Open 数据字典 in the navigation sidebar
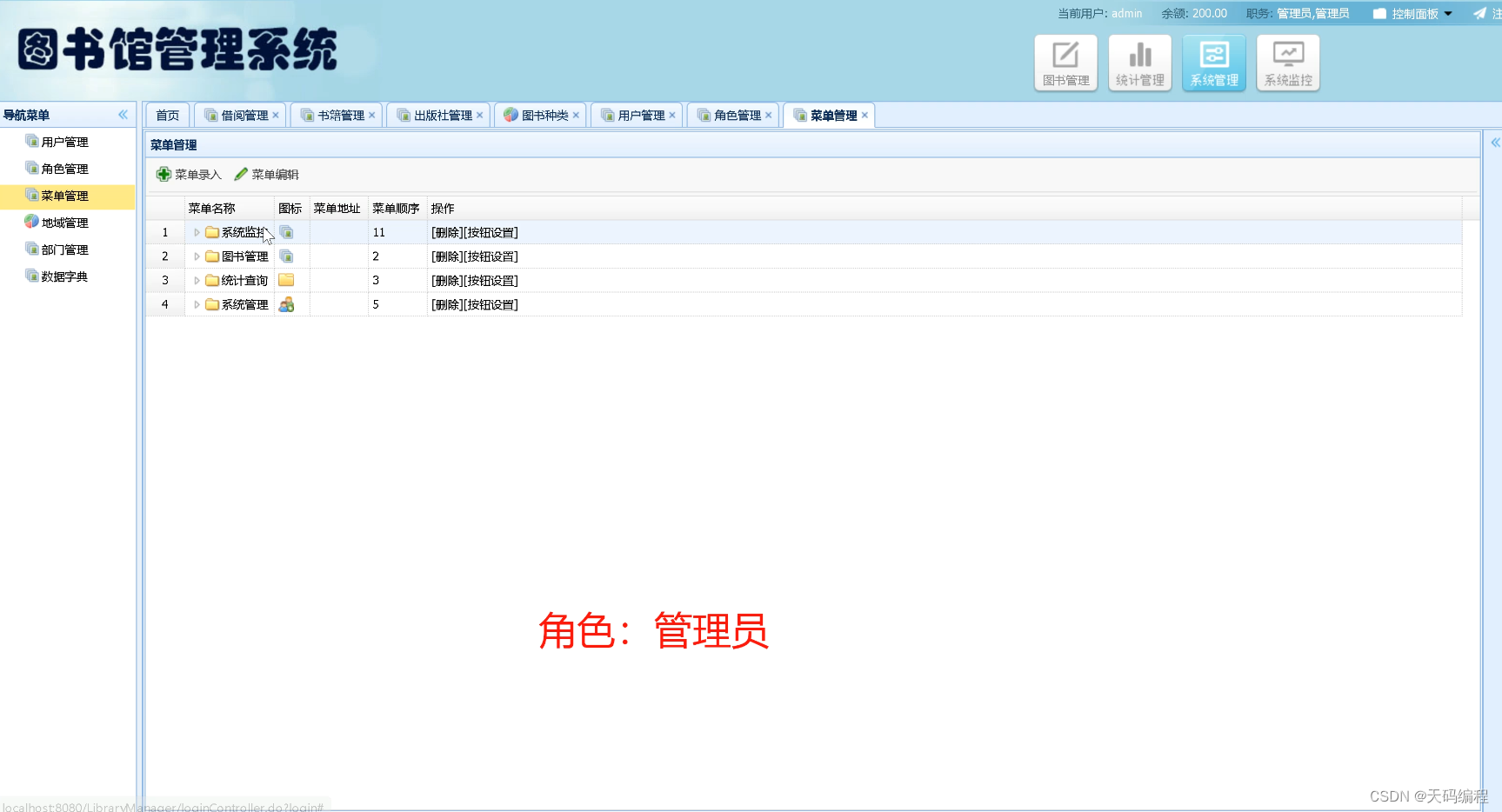The width and height of the screenshot is (1502, 812). tap(65, 276)
